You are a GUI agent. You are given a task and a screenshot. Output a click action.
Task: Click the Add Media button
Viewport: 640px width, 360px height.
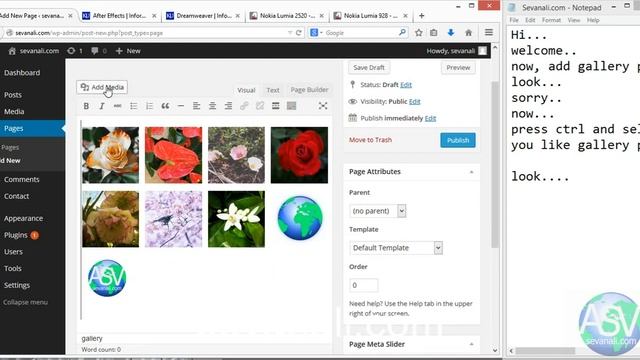pyautogui.click(x=102, y=87)
